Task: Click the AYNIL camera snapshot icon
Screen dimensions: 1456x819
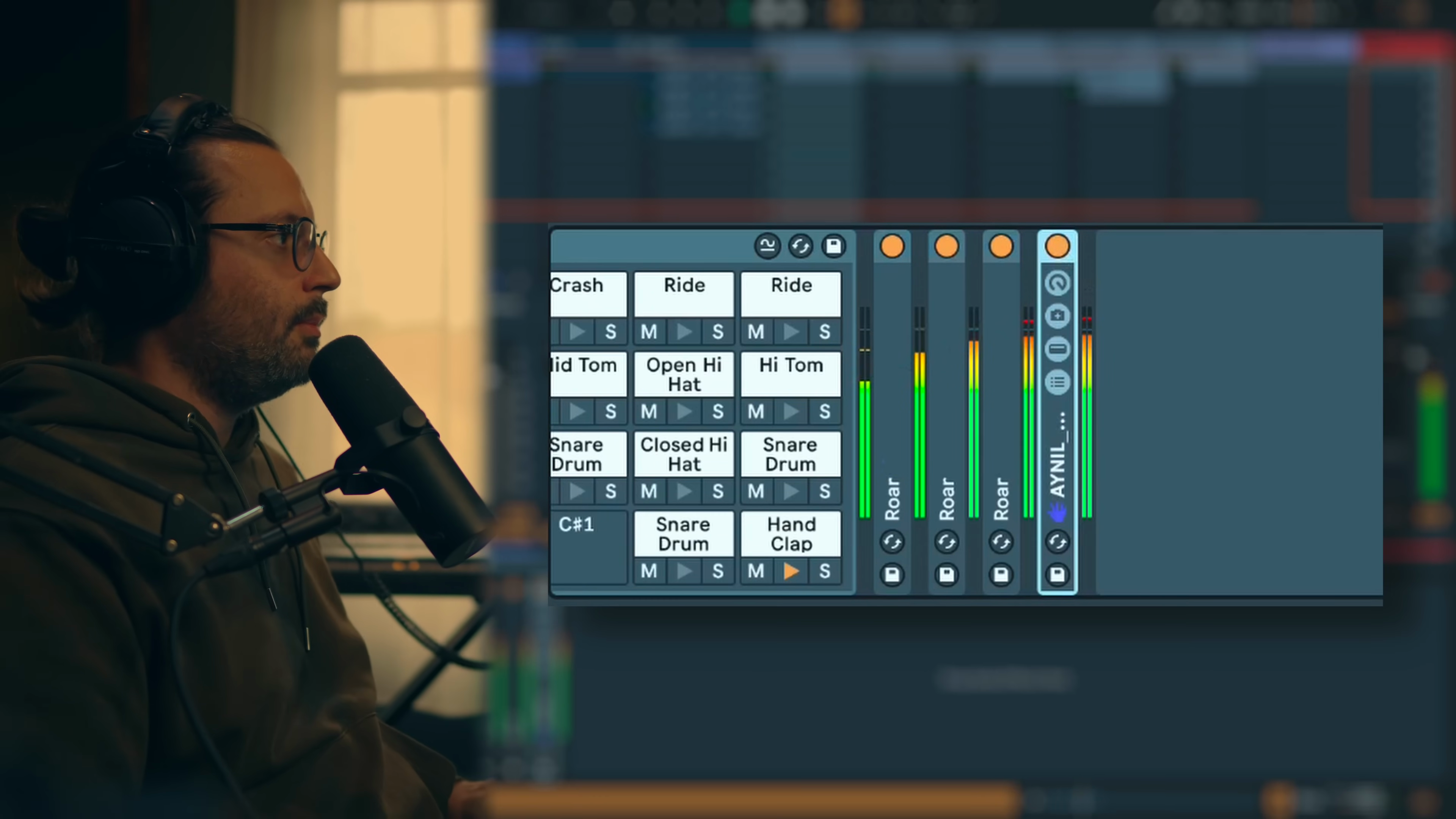Action: click(1057, 316)
